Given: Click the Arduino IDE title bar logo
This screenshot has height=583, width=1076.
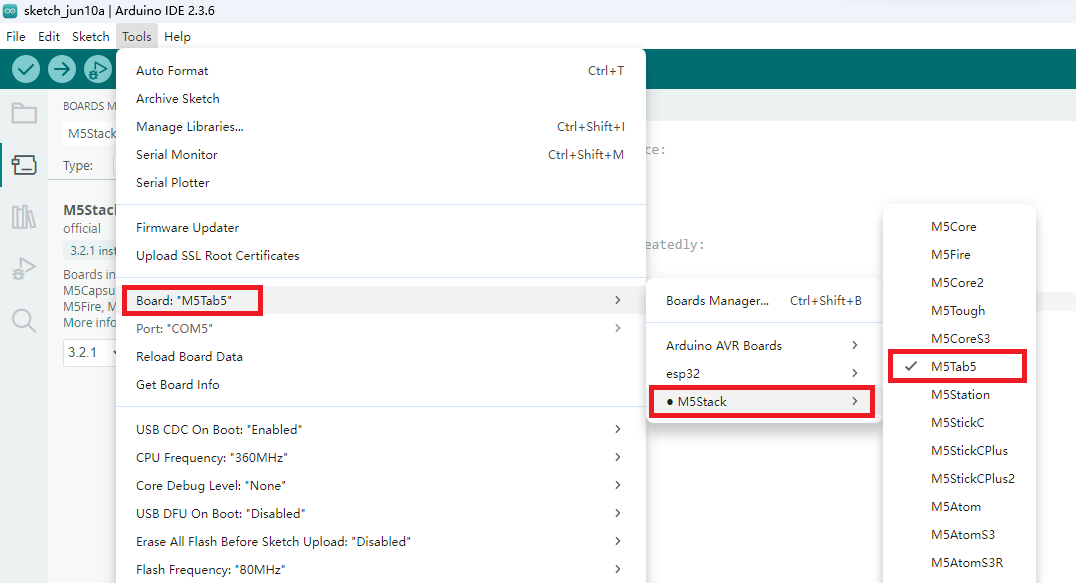Looking at the screenshot, I should [10, 10].
